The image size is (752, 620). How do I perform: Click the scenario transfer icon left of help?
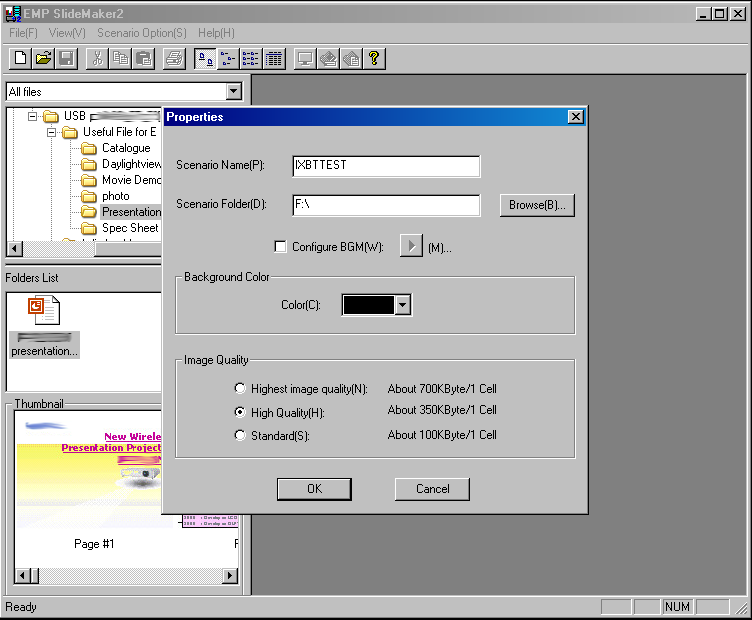[351, 59]
